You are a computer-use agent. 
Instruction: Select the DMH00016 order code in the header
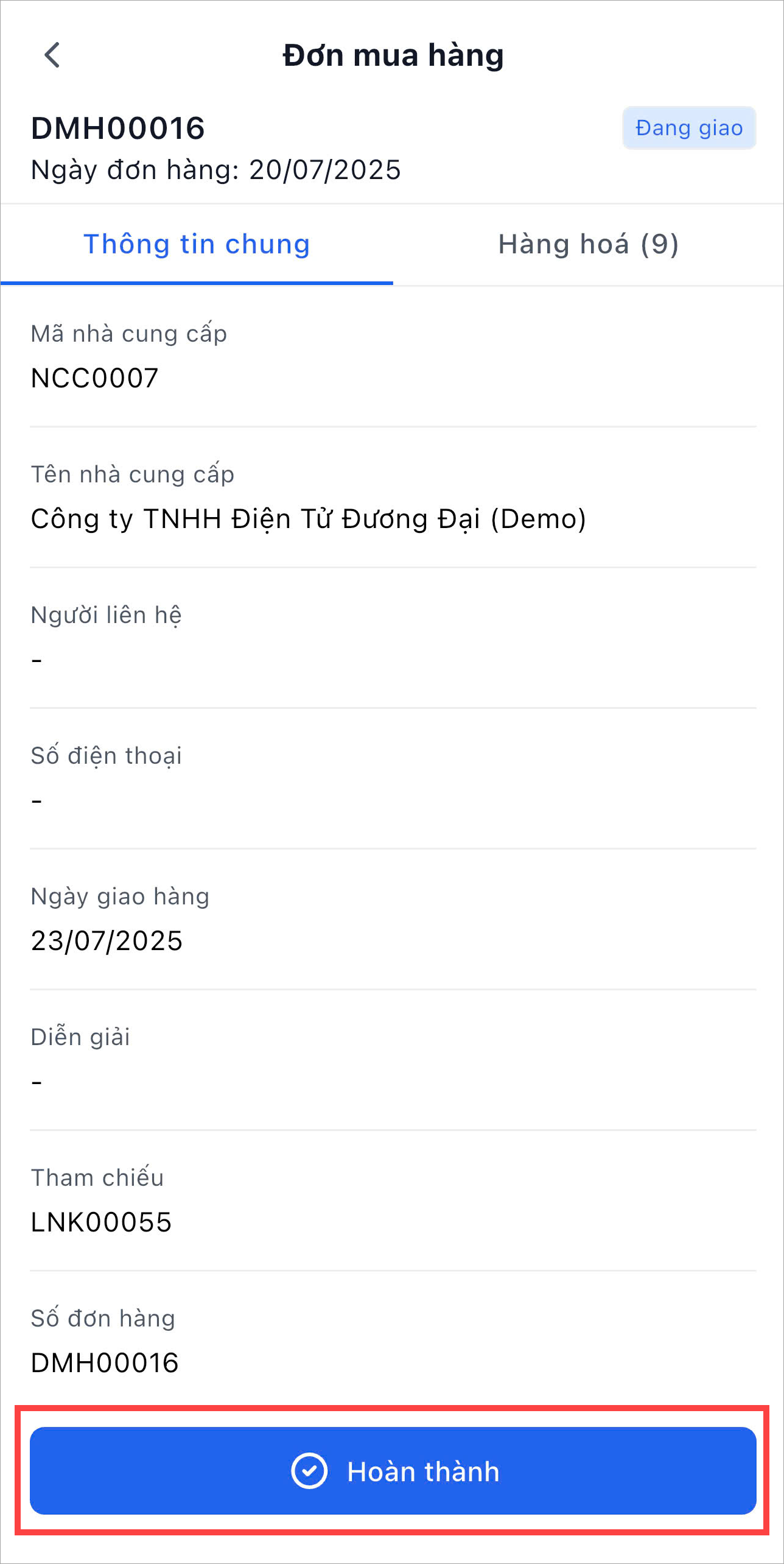[x=118, y=129]
